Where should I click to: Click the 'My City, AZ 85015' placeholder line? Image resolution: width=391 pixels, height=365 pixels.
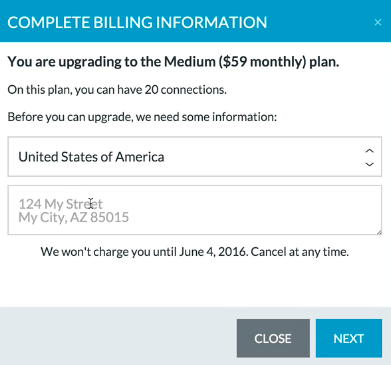(x=74, y=217)
